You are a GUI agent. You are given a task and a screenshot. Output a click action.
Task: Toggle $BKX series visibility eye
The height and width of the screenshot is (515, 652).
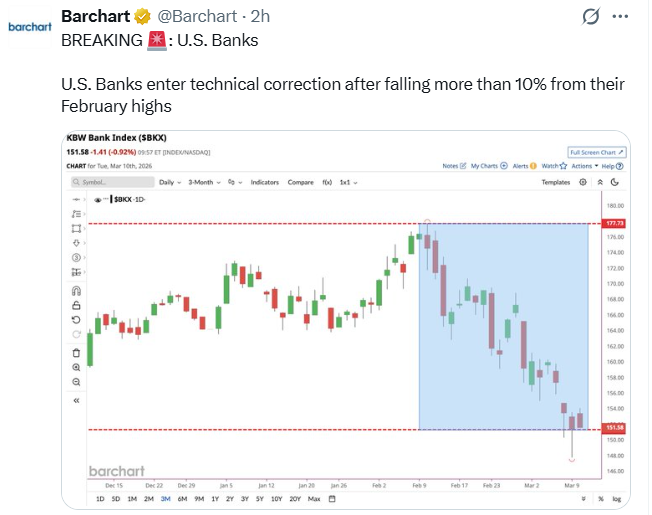tap(99, 200)
